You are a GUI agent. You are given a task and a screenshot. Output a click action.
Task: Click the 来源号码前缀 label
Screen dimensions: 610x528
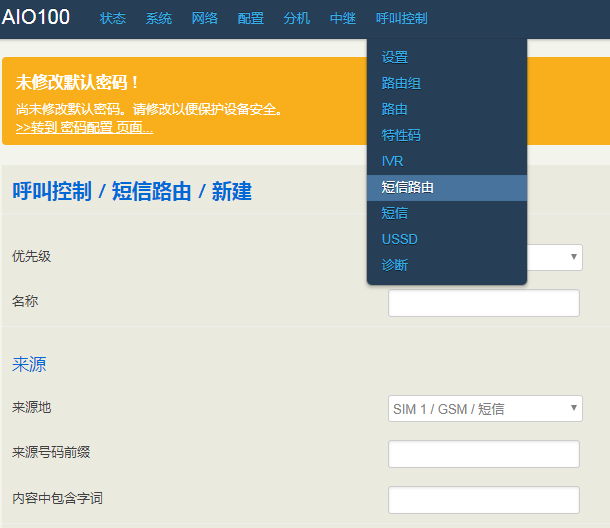pos(51,452)
